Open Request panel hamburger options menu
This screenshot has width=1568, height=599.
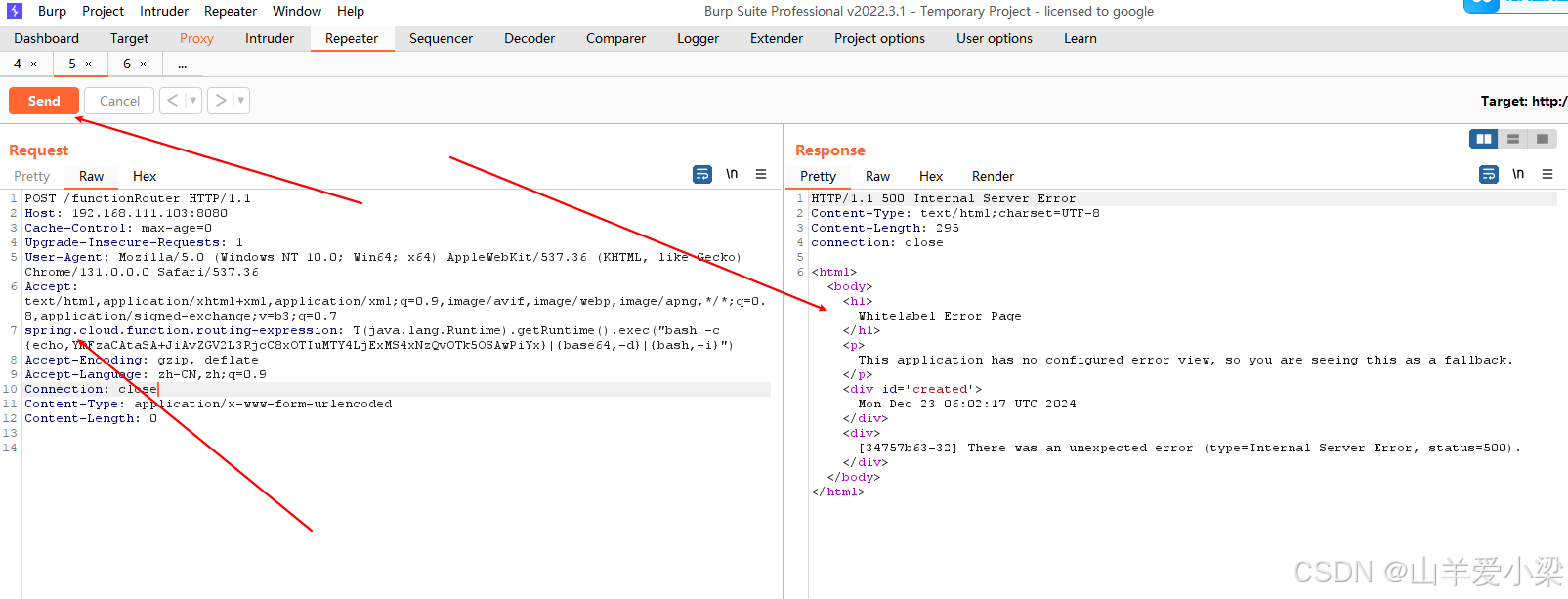point(761,174)
